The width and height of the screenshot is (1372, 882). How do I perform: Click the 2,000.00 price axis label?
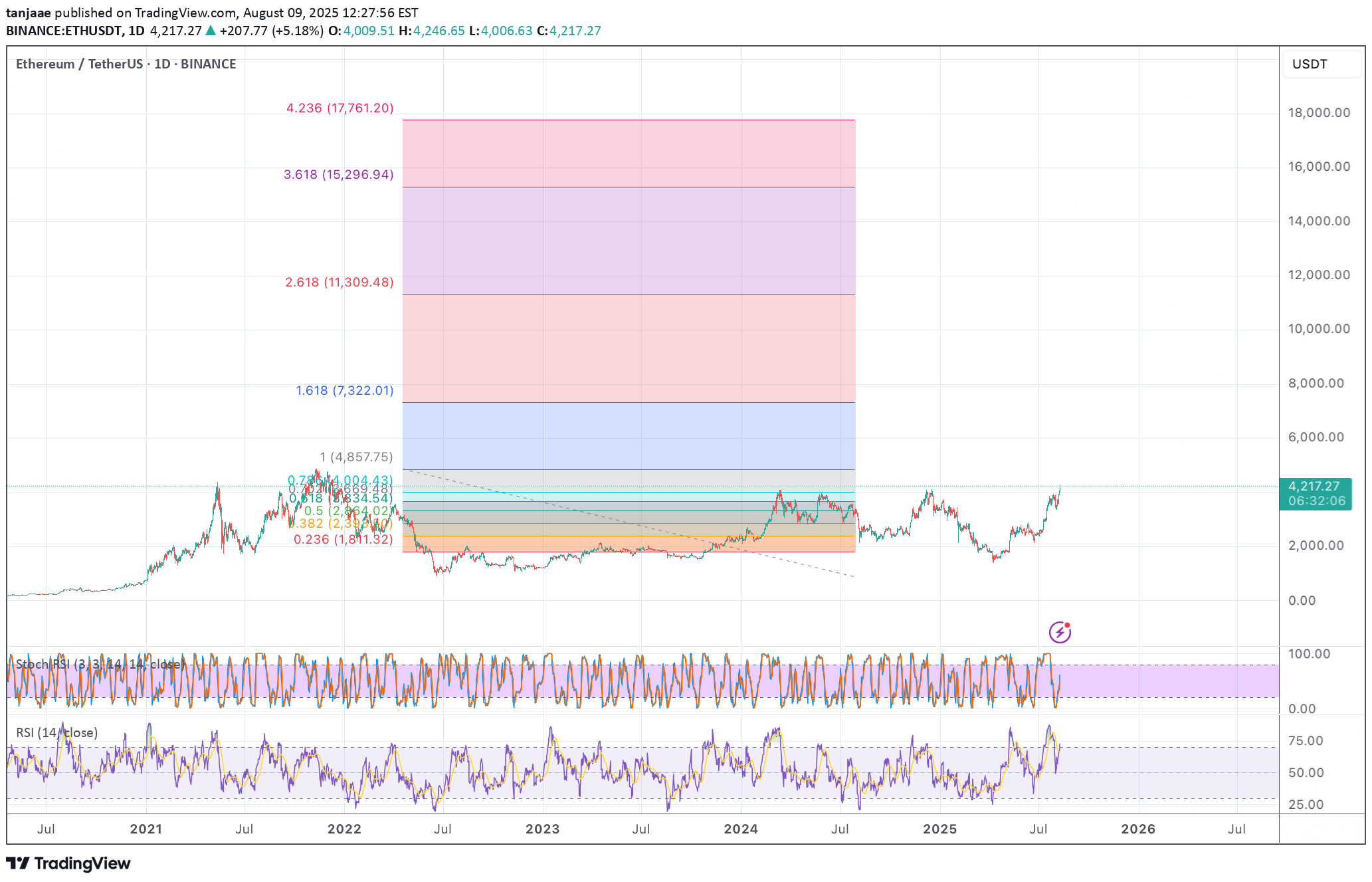click(x=1316, y=545)
